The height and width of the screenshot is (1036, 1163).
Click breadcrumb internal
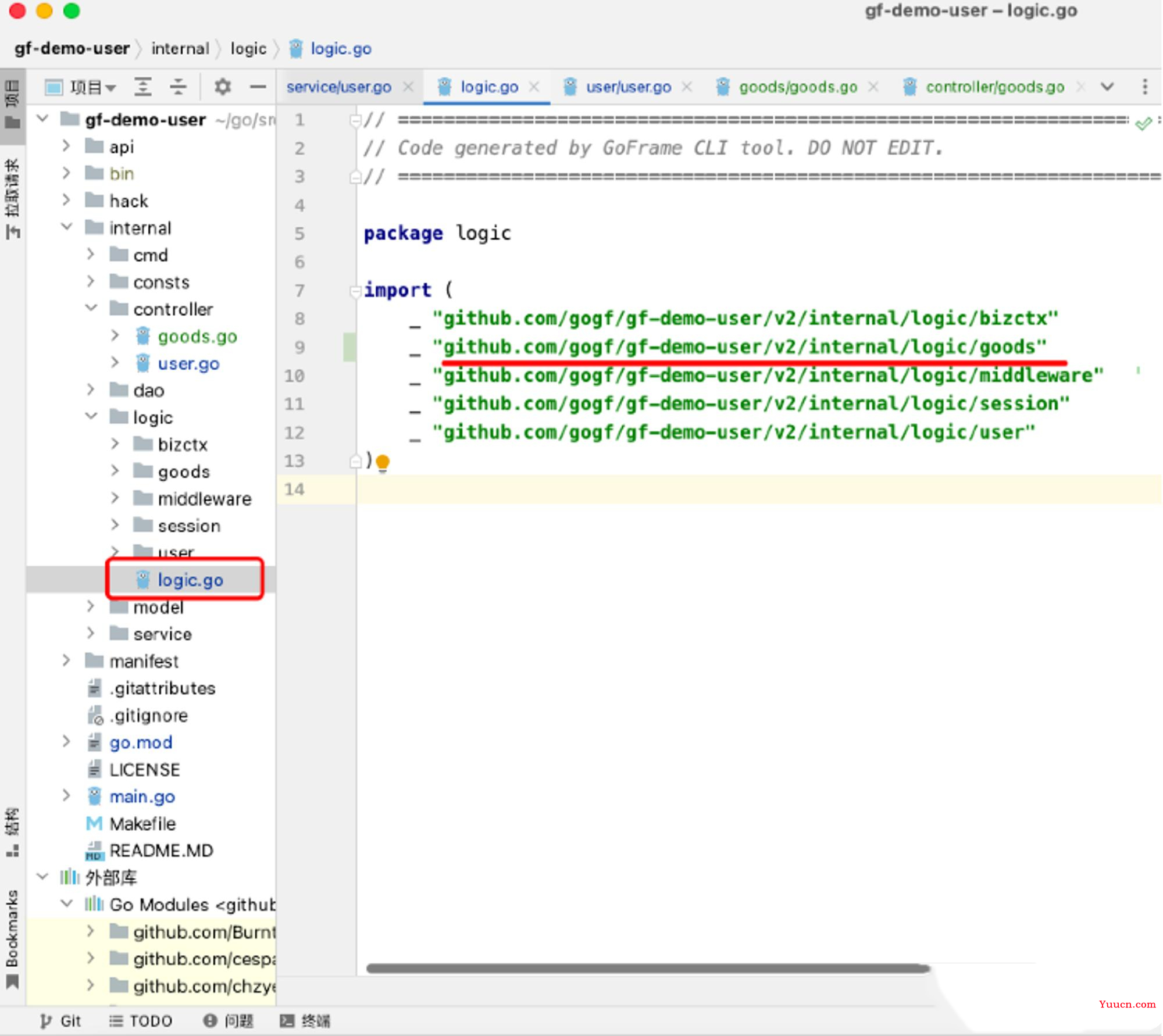pos(180,48)
